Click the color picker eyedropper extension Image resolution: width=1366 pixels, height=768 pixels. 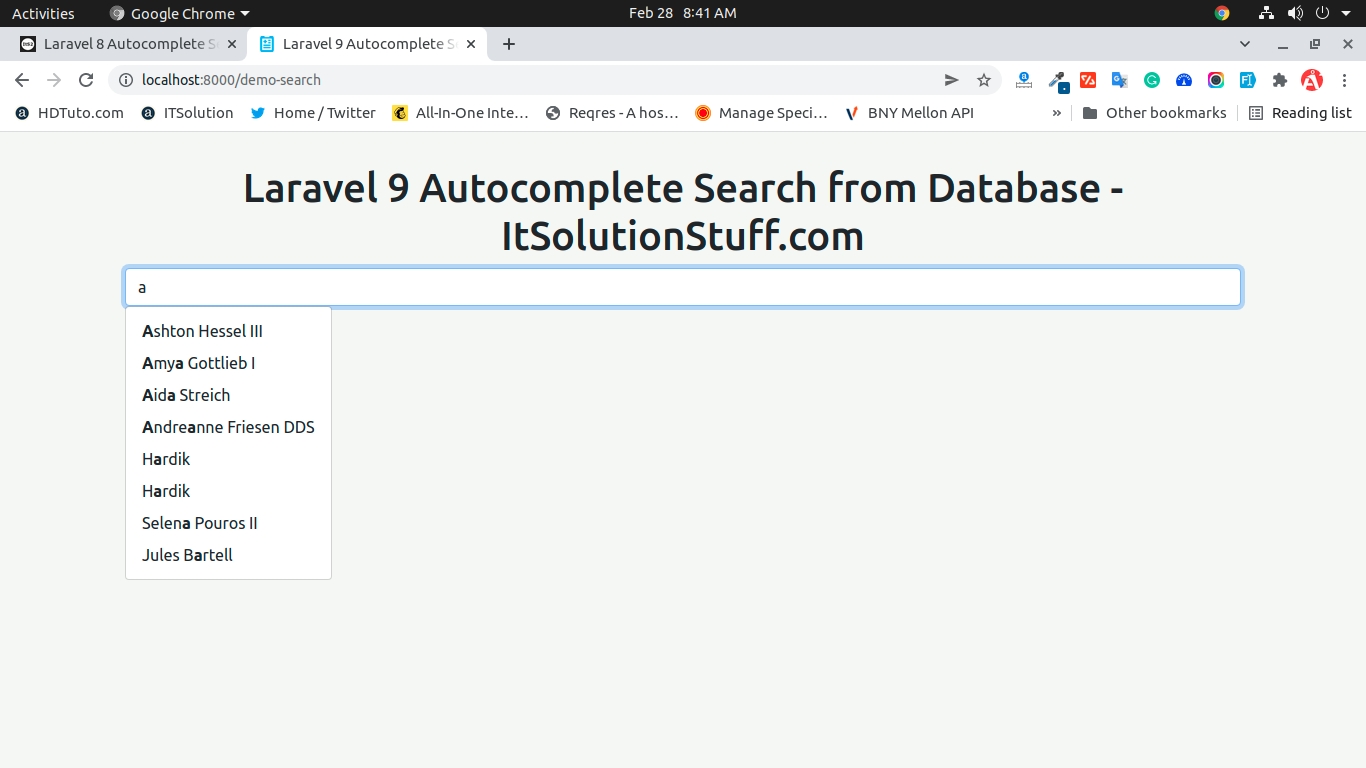1056,80
